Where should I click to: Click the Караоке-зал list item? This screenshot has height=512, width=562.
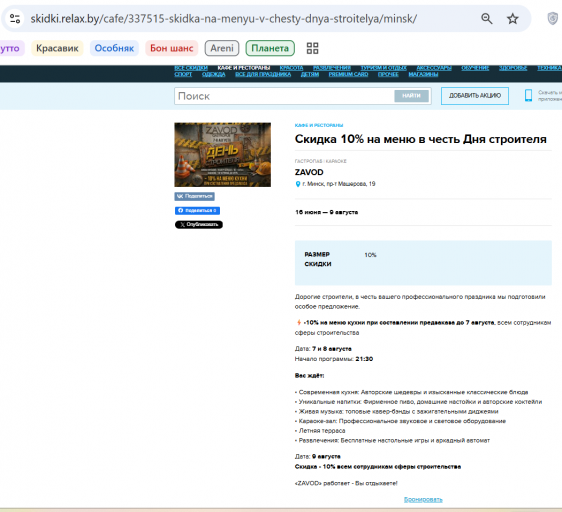tap(400, 421)
